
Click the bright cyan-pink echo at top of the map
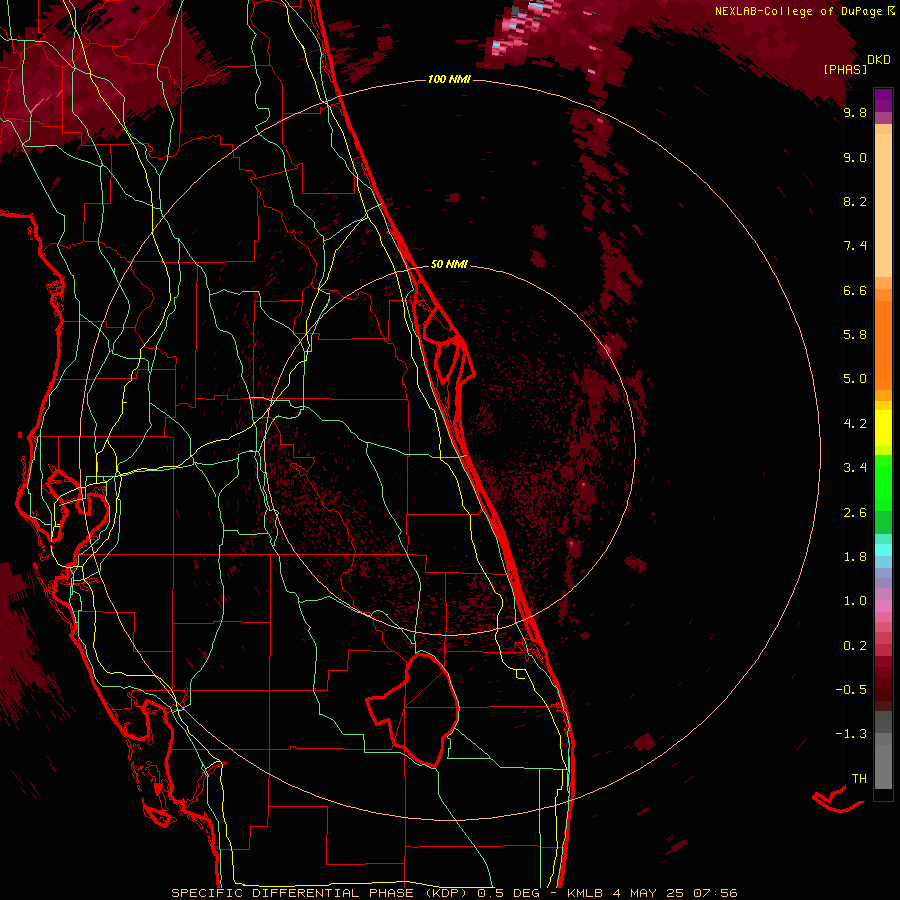tap(518, 29)
